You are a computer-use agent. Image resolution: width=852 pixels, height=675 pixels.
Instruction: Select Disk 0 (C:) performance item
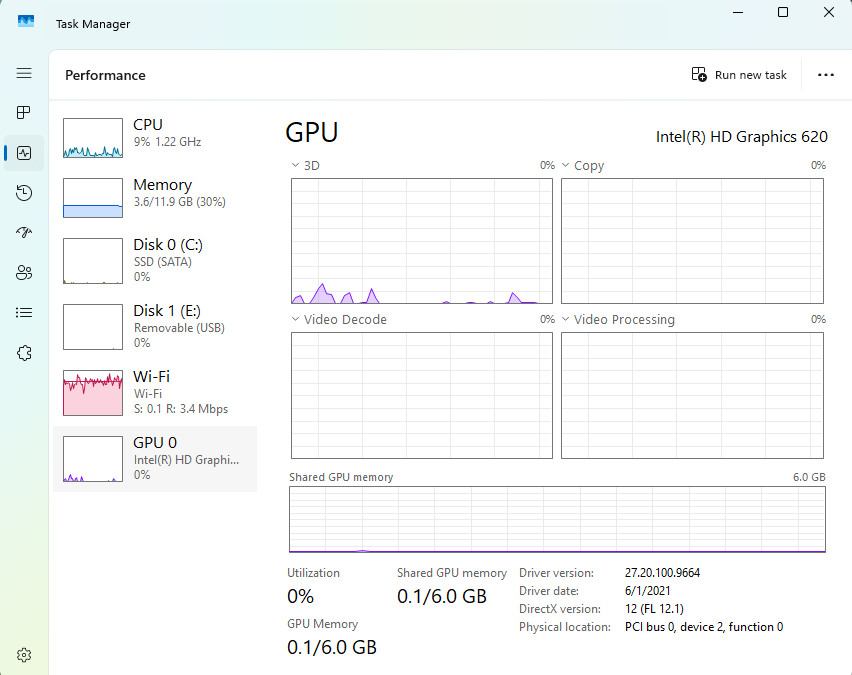click(155, 261)
